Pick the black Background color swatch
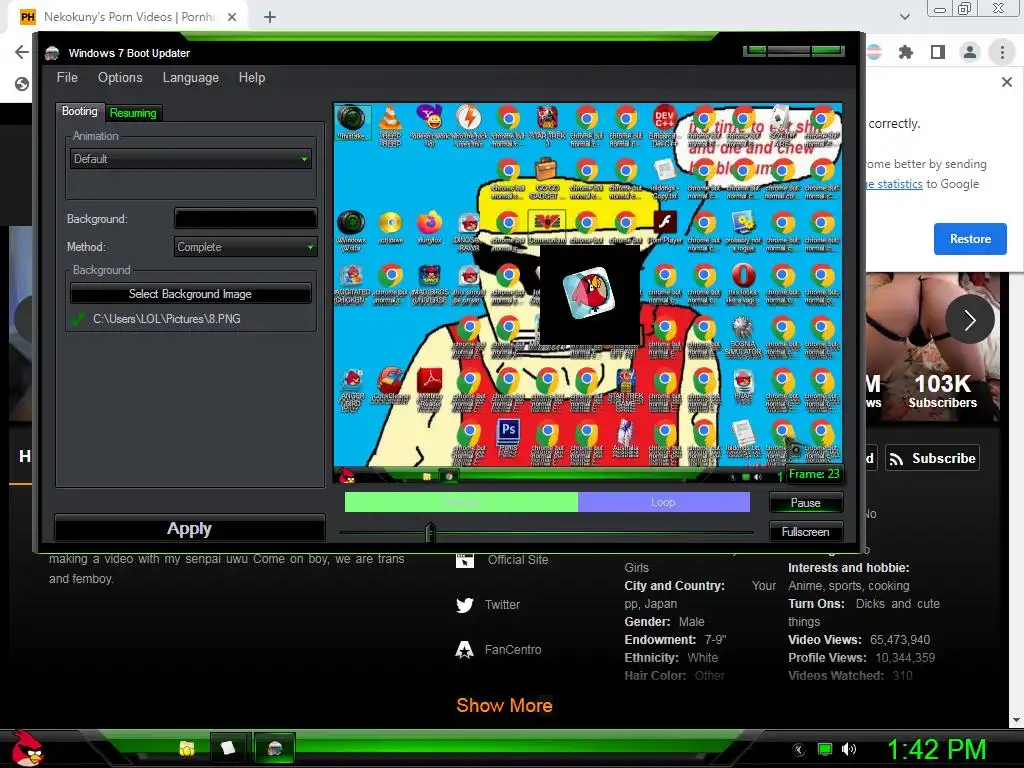This screenshot has height=768, width=1024. (x=246, y=218)
